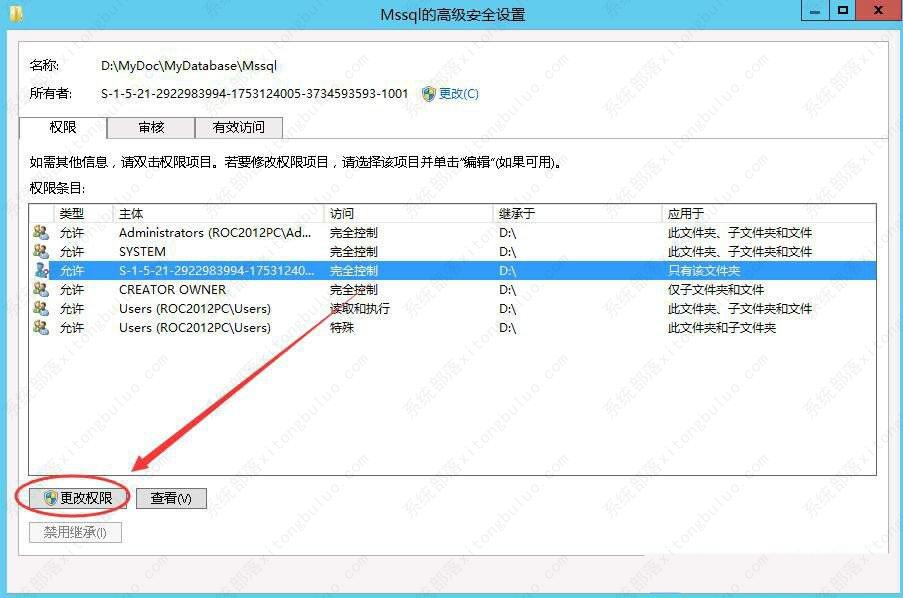The width and height of the screenshot is (903, 598).
Task: Click the 继承于 column header
Action: coord(577,213)
